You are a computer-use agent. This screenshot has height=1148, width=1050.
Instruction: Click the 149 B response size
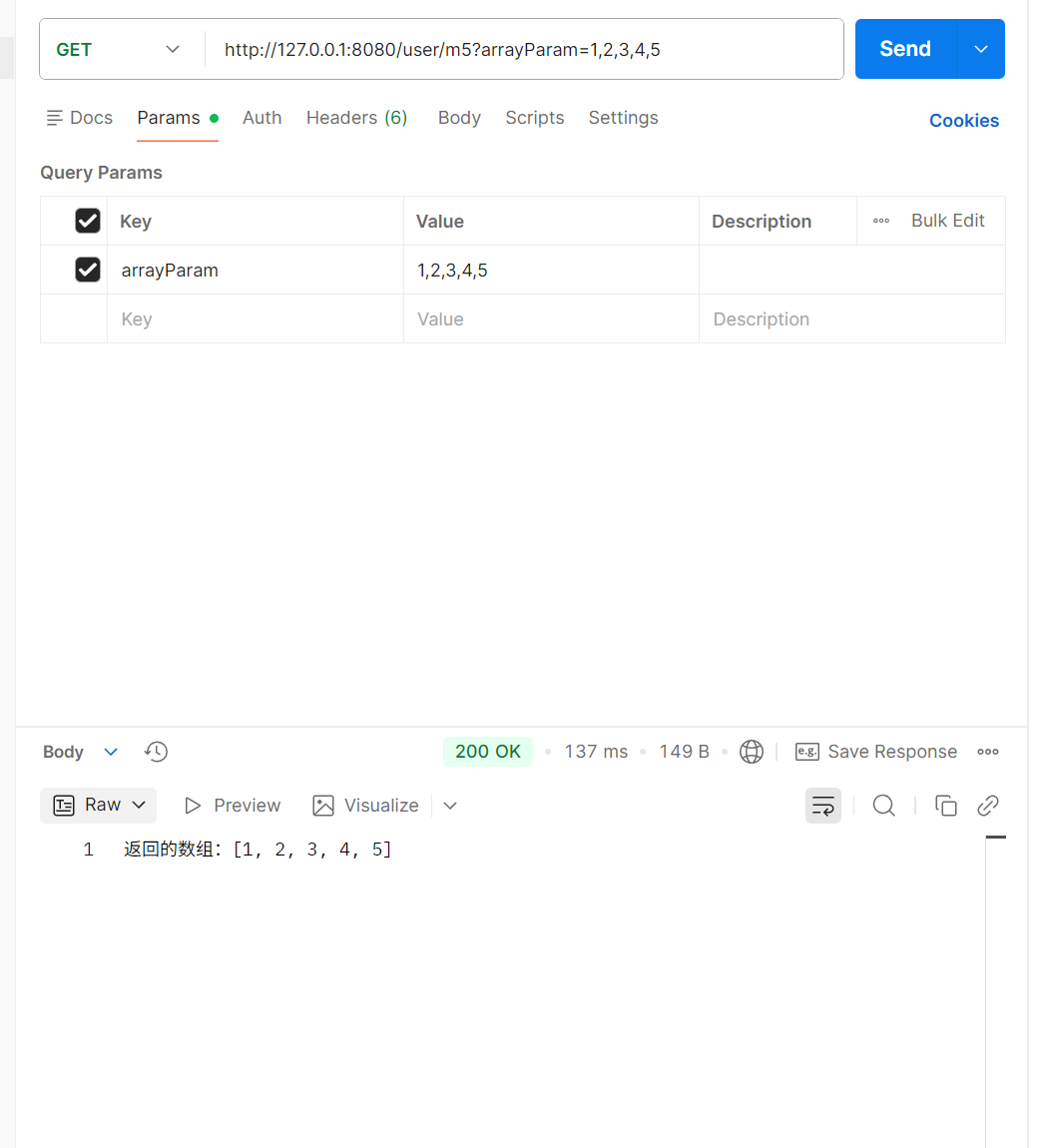coord(684,752)
